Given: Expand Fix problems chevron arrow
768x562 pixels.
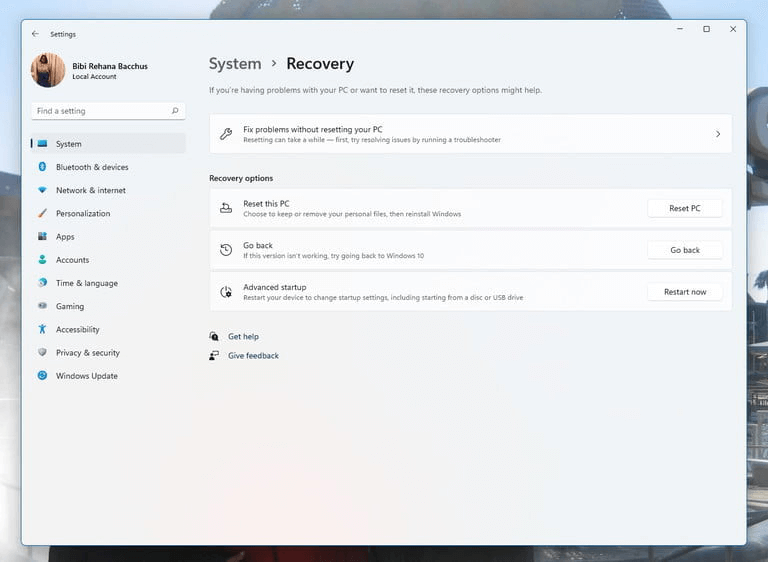Looking at the screenshot, I should (718, 134).
